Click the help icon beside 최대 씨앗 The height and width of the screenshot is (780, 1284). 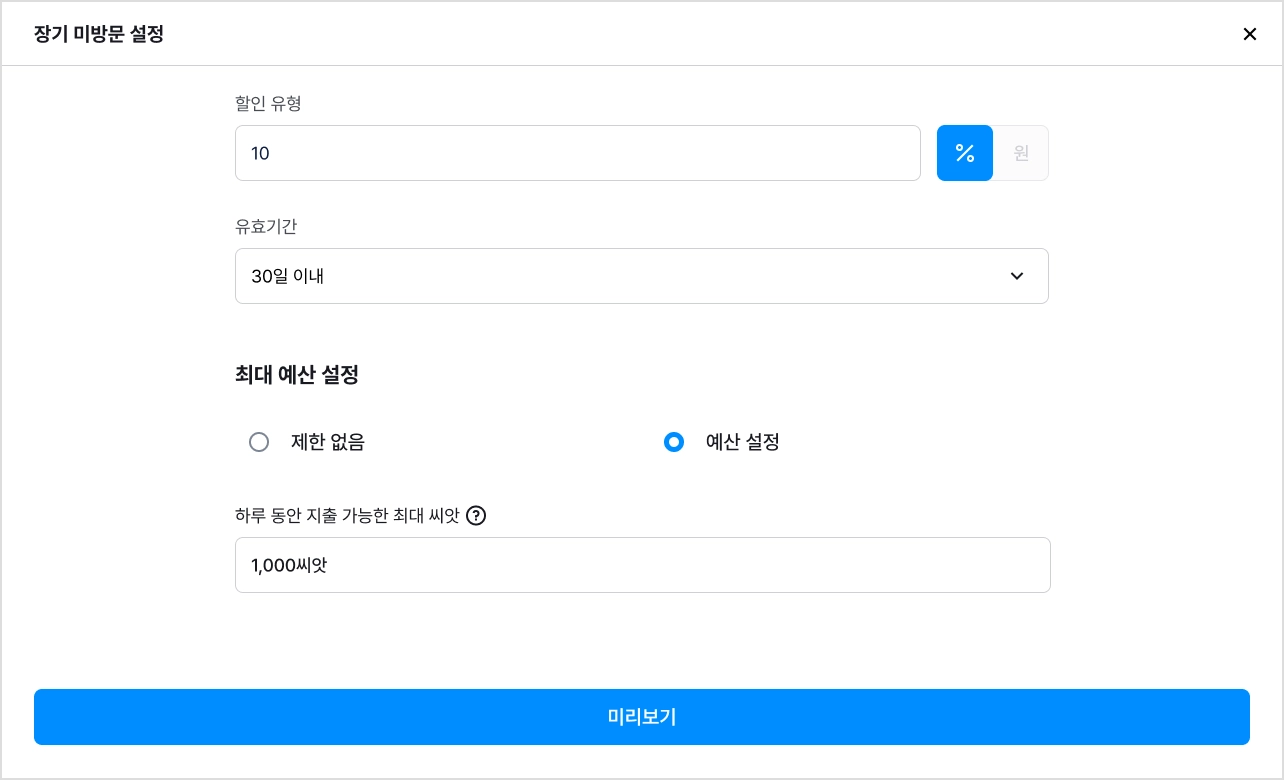476,516
